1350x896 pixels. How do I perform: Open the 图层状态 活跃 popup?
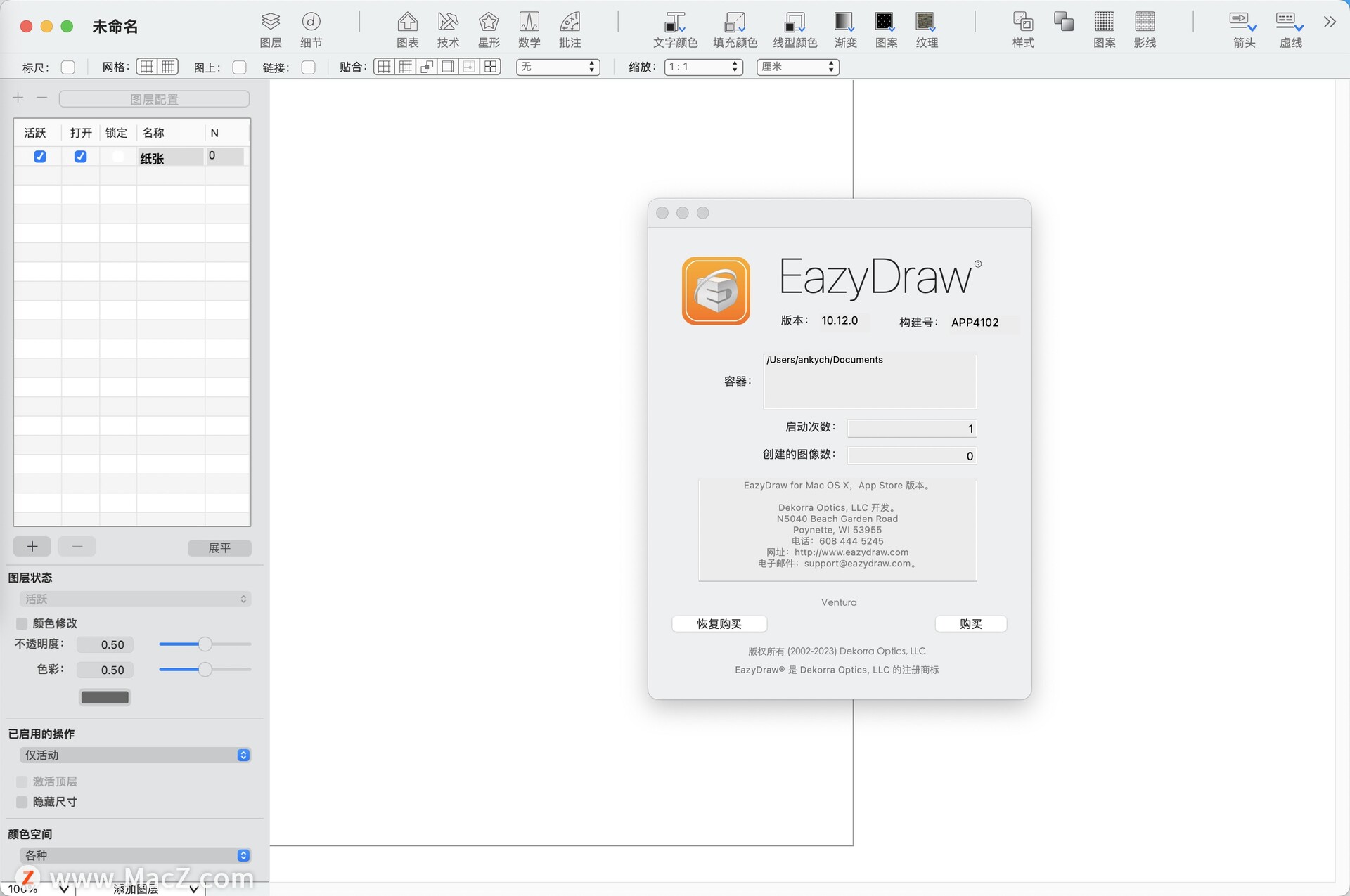click(135, 599)
